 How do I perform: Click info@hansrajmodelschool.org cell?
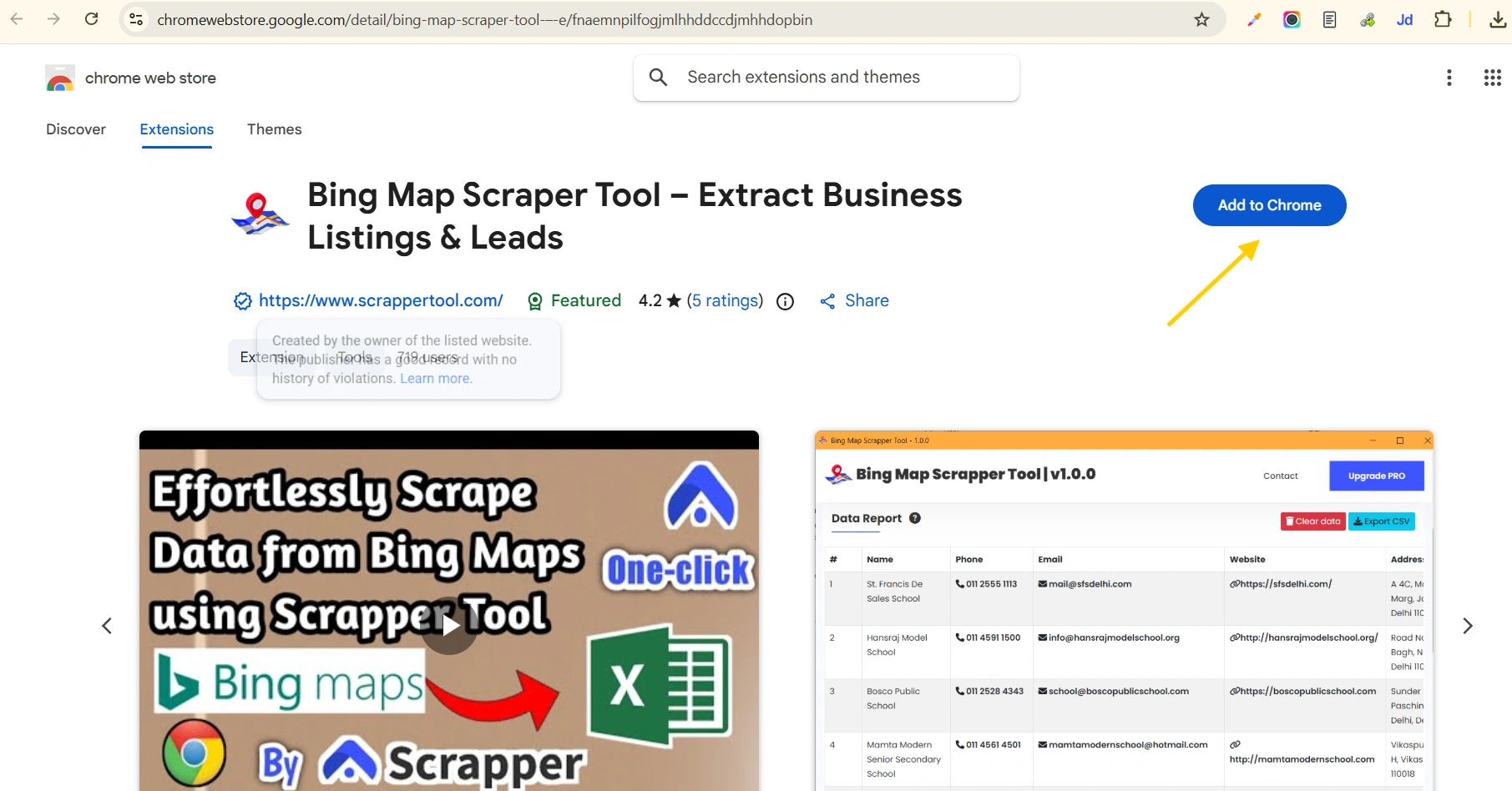tap(1109, 637)
